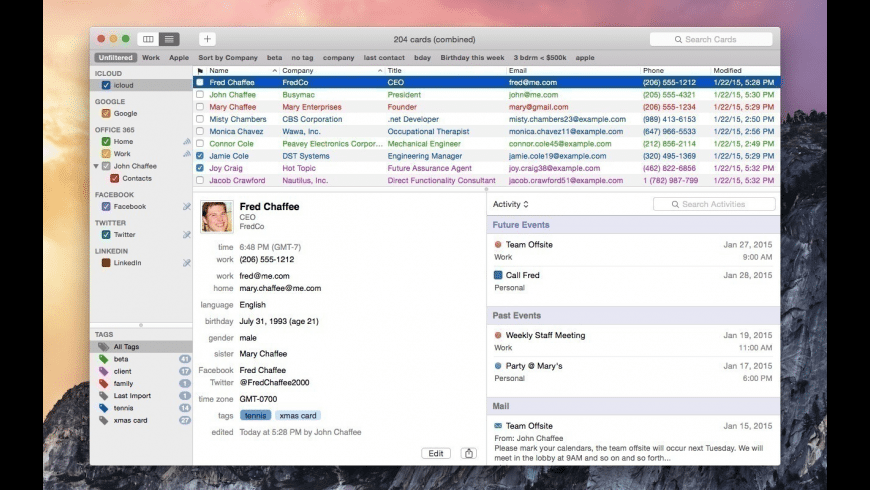
Task: Select the Jacob Crawford contact row
Action: tap(487, 180)
